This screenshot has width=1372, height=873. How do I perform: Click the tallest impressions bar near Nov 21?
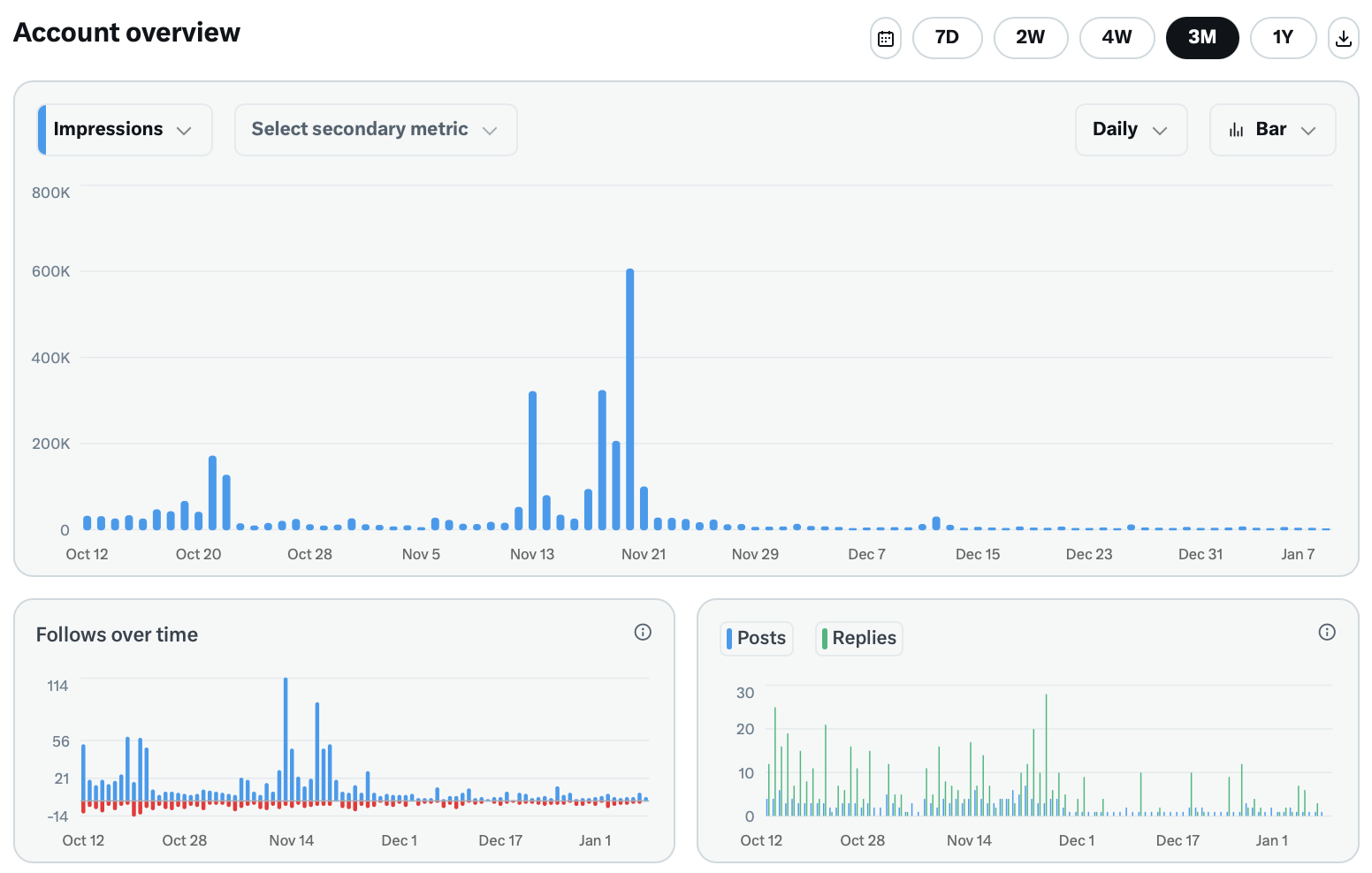[x=629, y=398]
